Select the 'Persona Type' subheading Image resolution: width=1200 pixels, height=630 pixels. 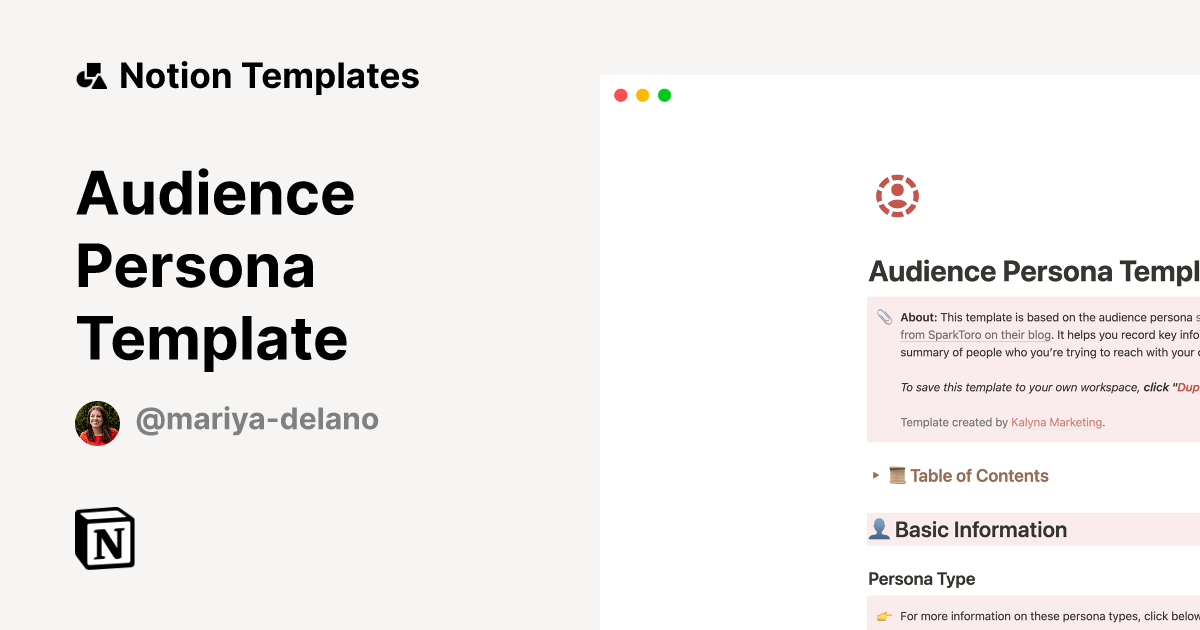pyautogui.click(x=921, y=579)
